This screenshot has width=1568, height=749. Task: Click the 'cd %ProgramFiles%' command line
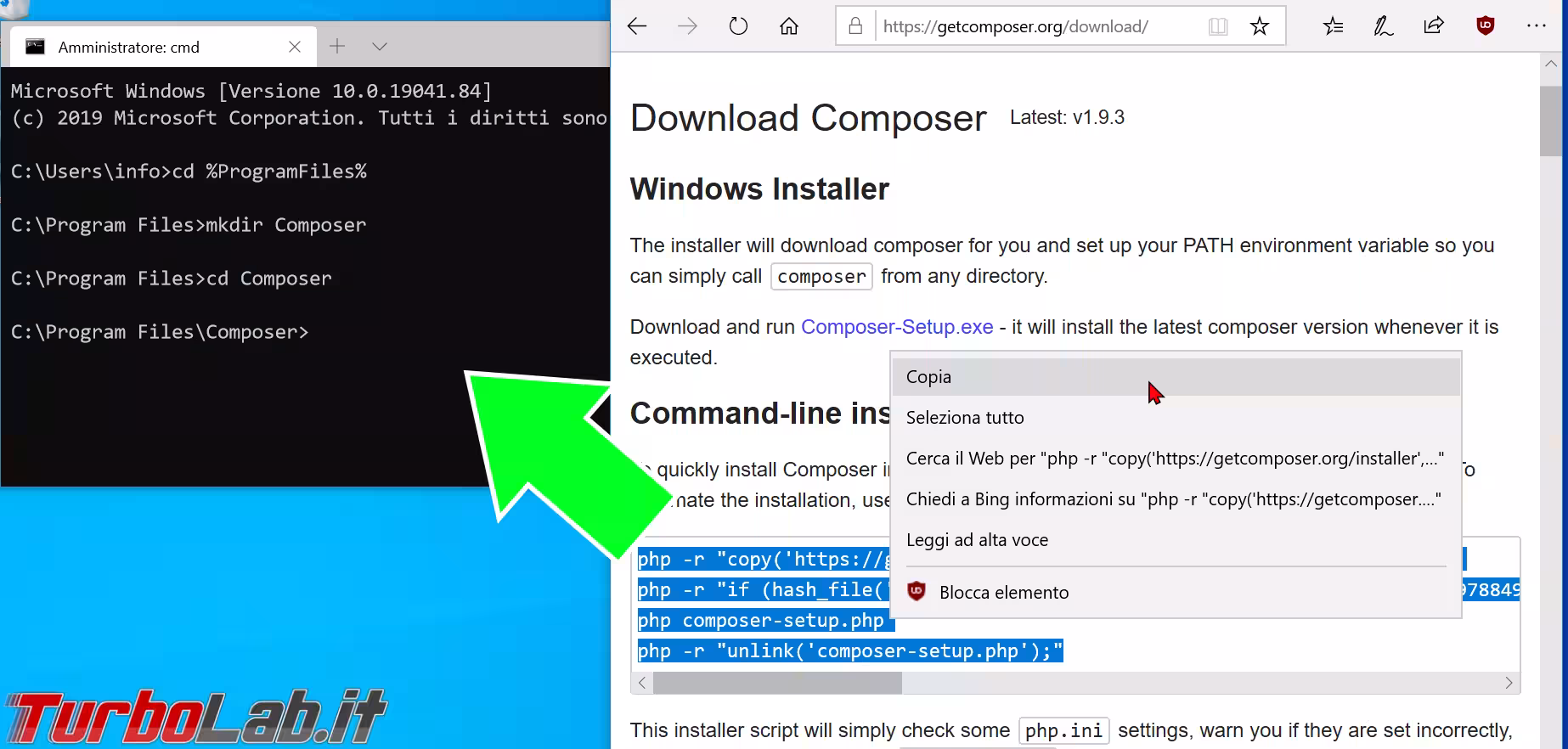coord(189,172)
